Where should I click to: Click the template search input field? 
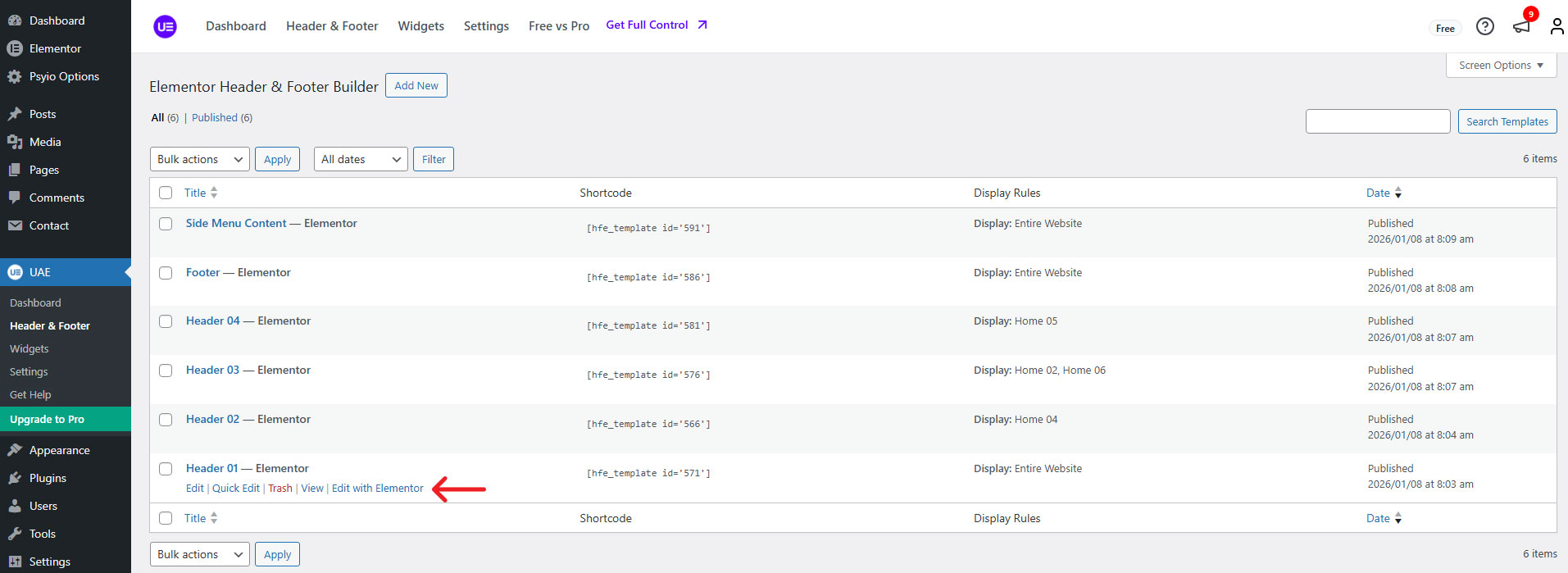(x=1377, y=121)
